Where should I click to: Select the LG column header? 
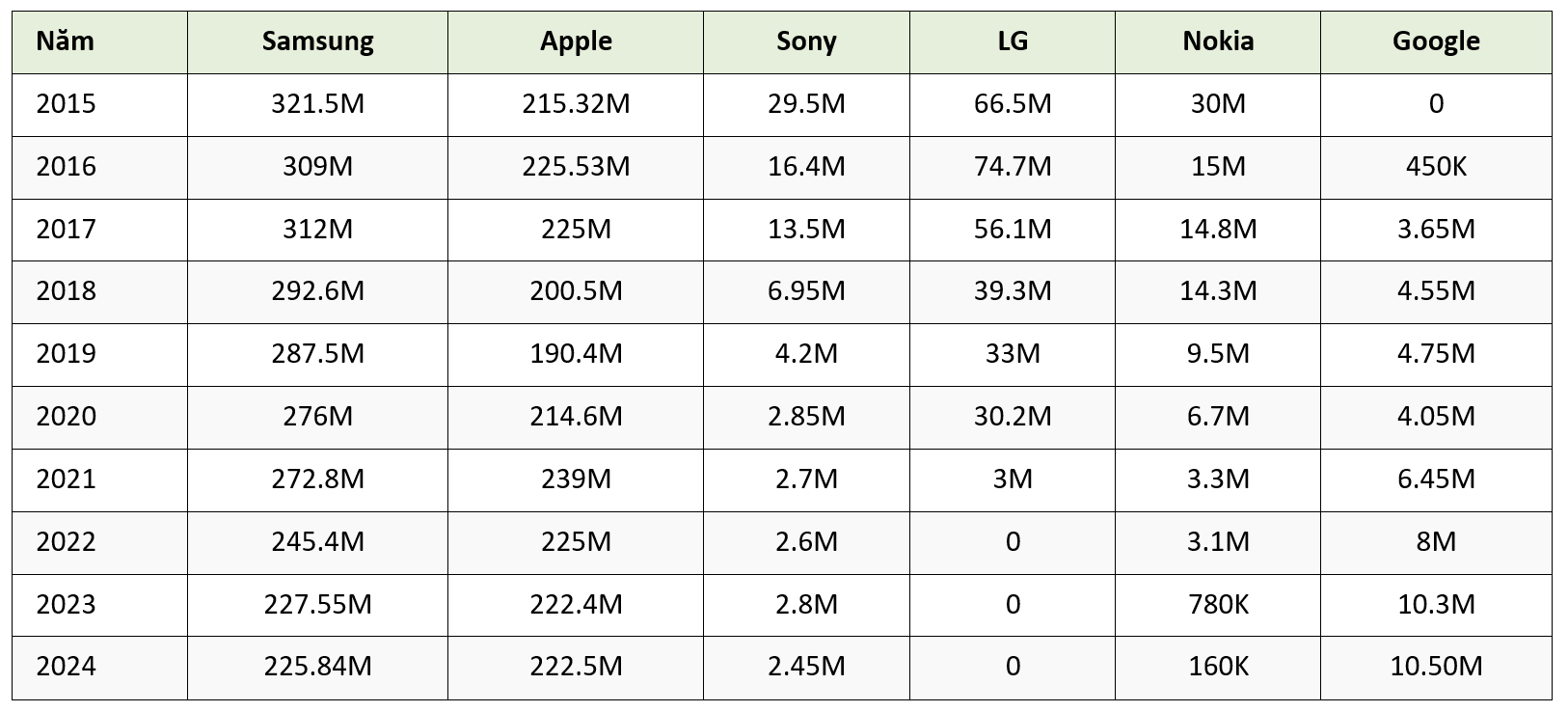click(1013, 41)
